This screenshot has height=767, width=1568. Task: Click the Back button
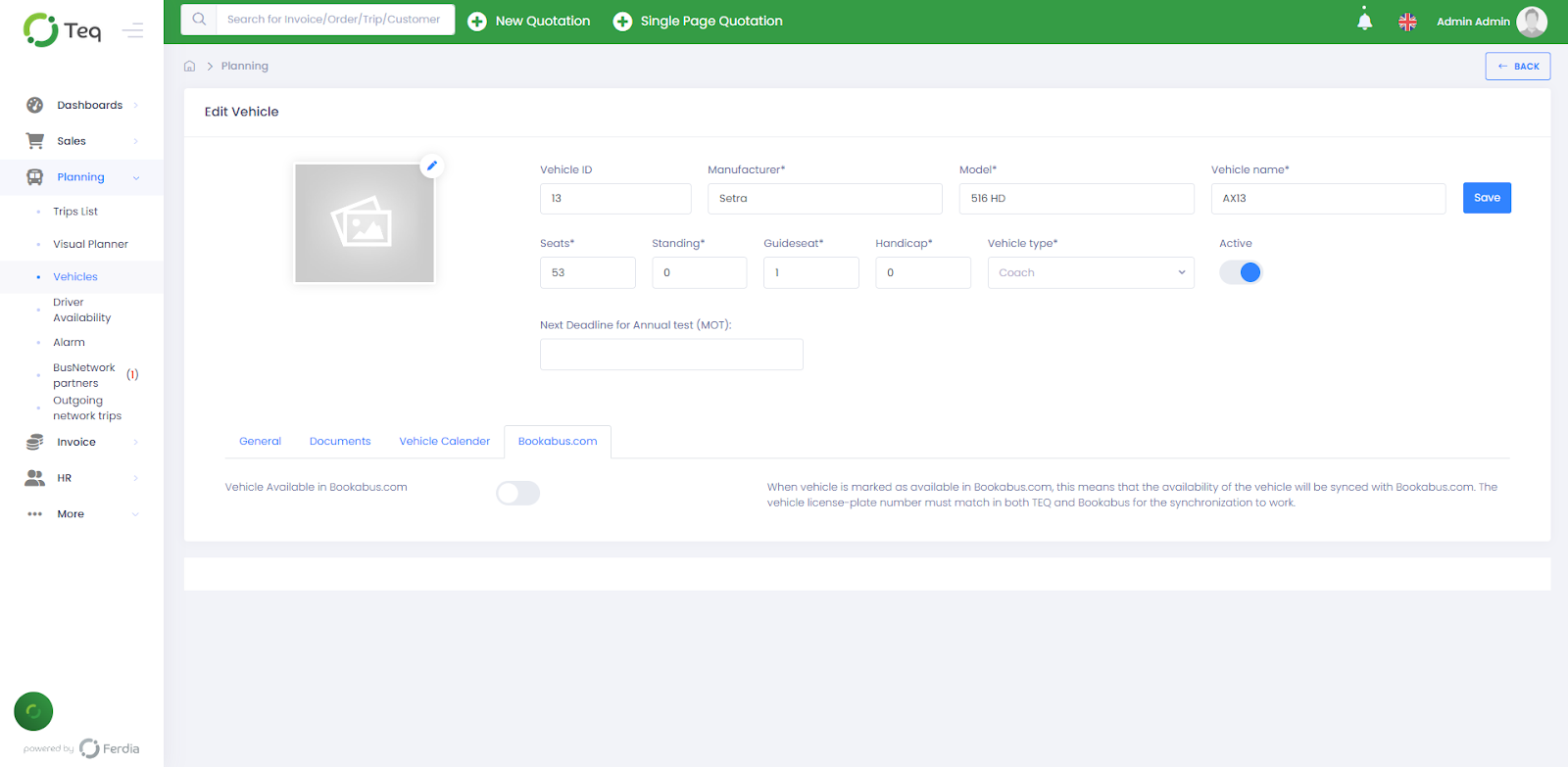[x=1518, y=67]
